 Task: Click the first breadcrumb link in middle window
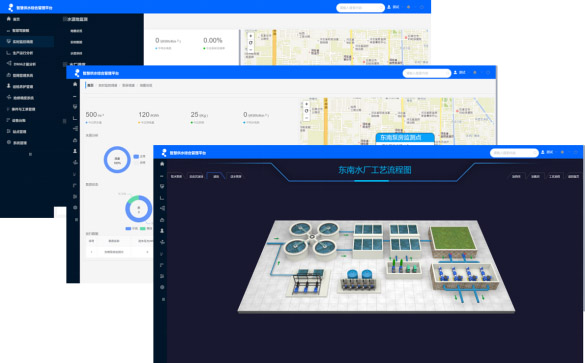90,85
